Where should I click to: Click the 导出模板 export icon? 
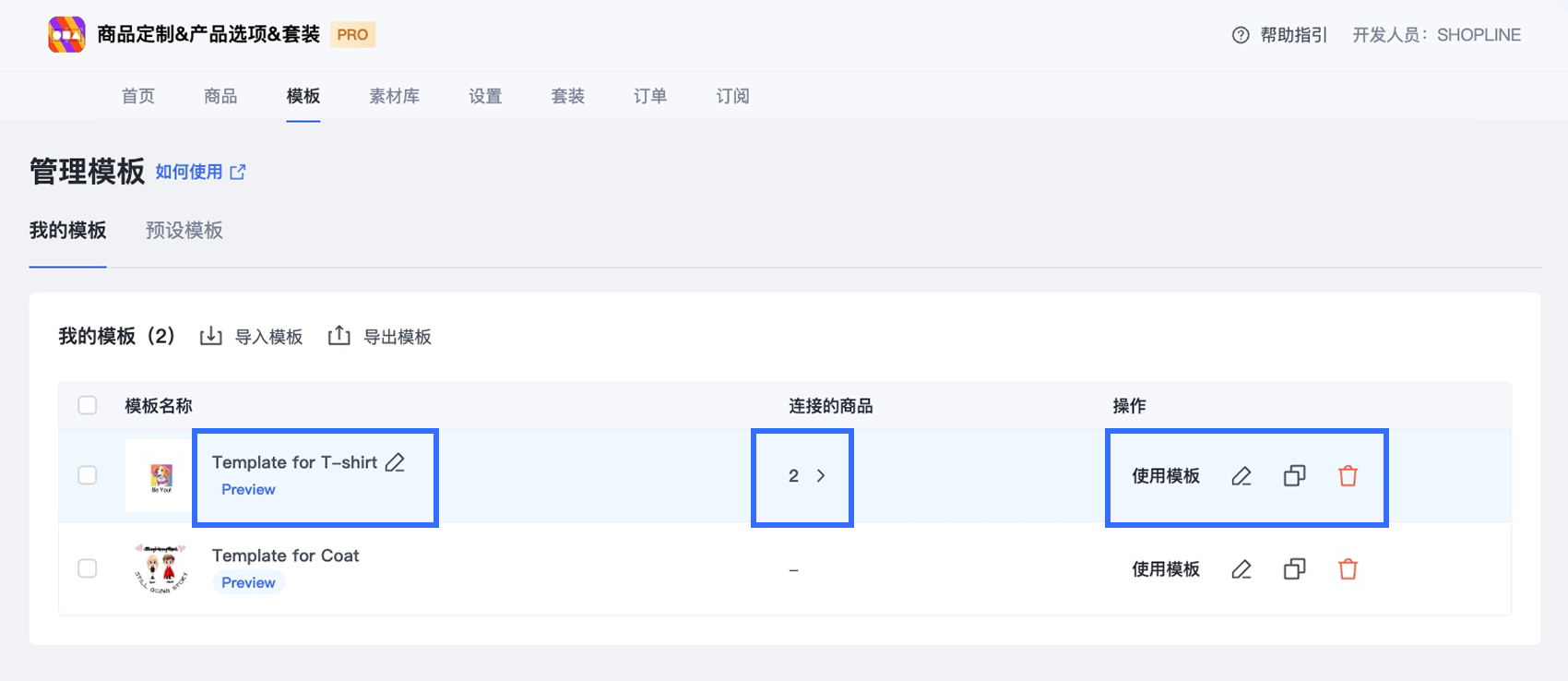[x=339, y=337]
